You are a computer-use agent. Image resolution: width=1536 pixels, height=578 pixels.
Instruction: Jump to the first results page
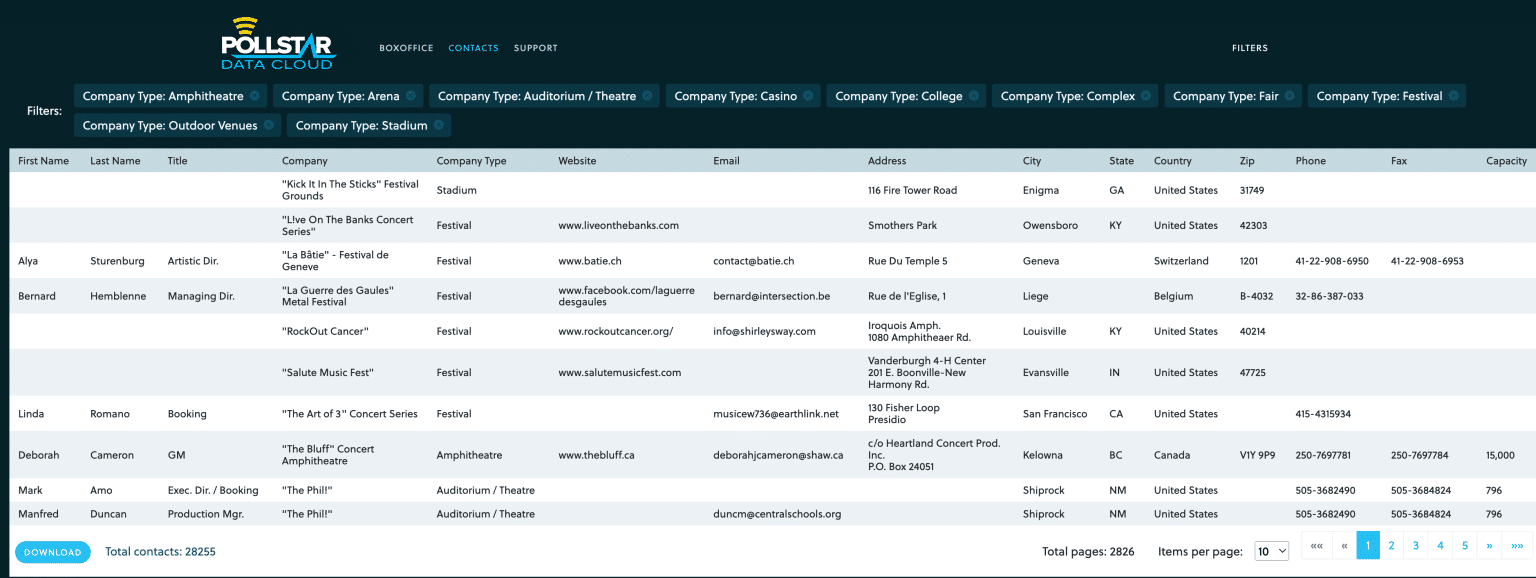(1316, 545)
